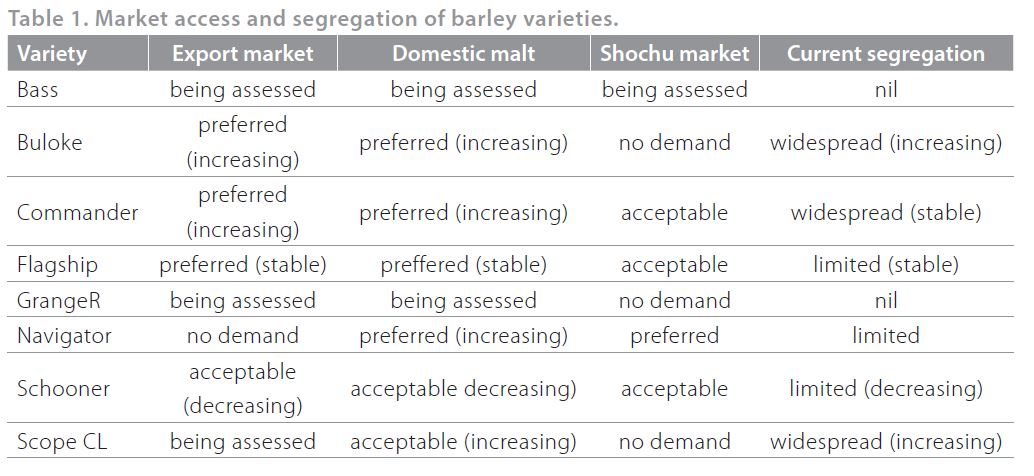Viewport: 1034px width, 476px height.
Task: Select the Commander variety cell
Action: [77, 212]
